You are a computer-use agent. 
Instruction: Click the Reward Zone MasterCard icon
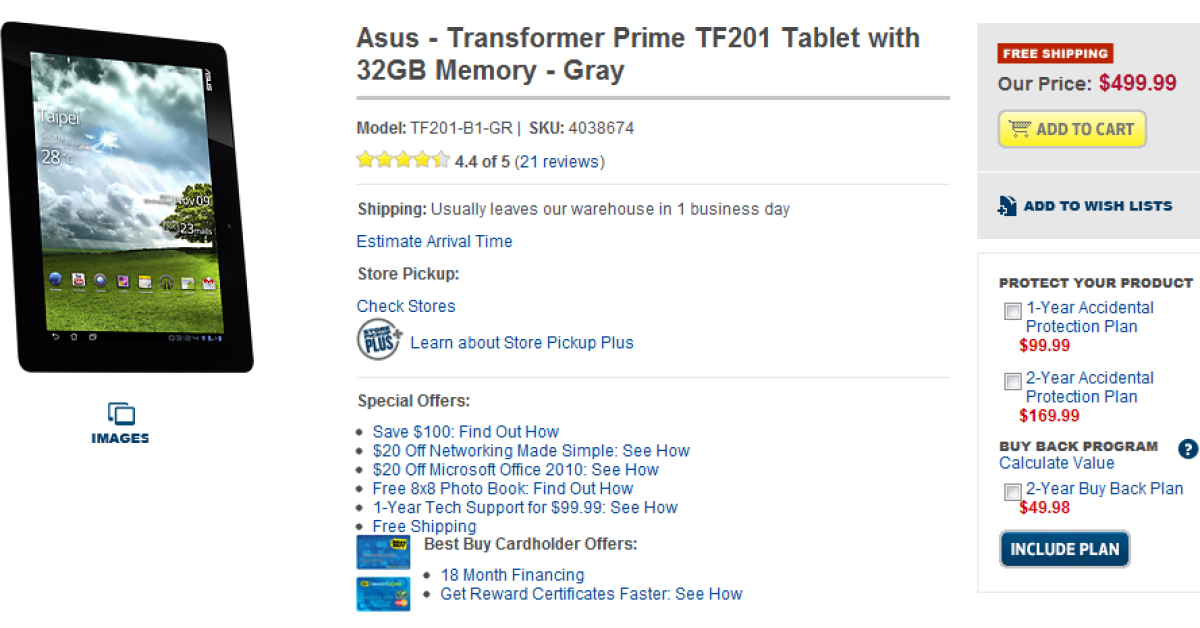pyautogui.click(x=383, y=593)
